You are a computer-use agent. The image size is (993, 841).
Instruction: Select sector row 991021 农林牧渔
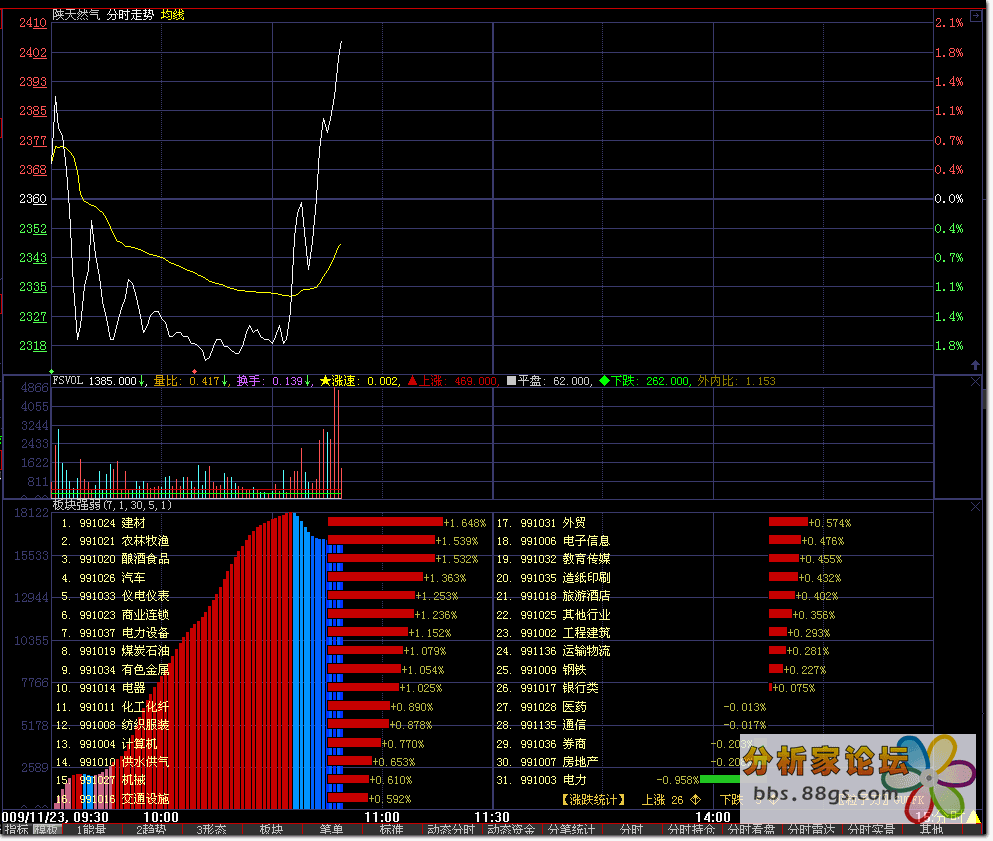coord(115,541)
